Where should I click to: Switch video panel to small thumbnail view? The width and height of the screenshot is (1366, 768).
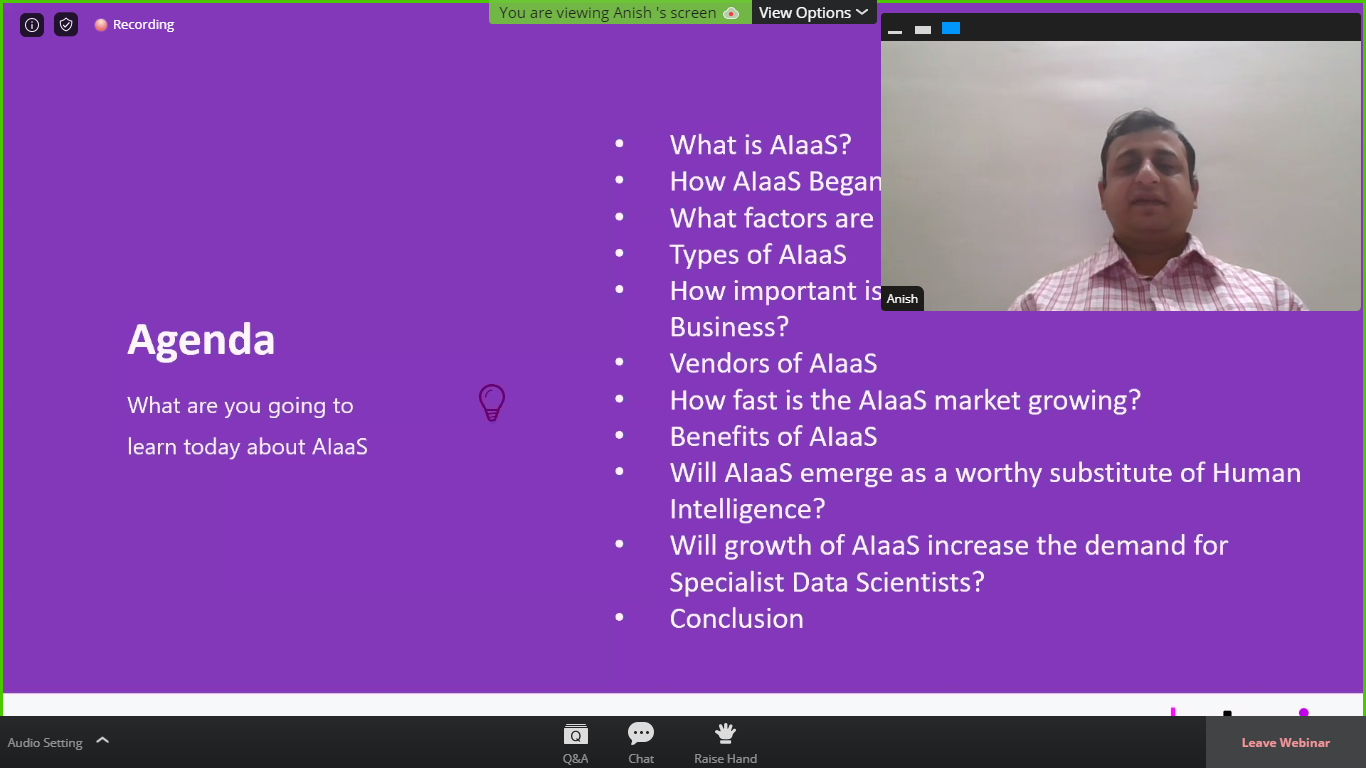pyautogui.click(x=923, y=30)
